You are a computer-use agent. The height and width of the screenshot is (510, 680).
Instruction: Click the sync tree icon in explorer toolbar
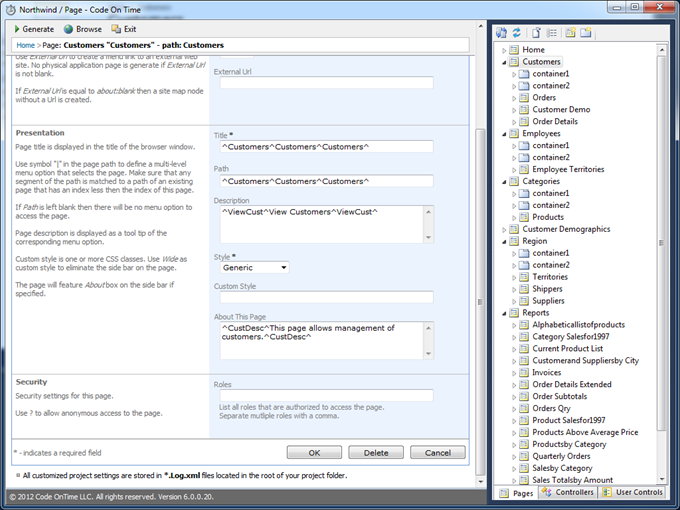tap(502, 33)
